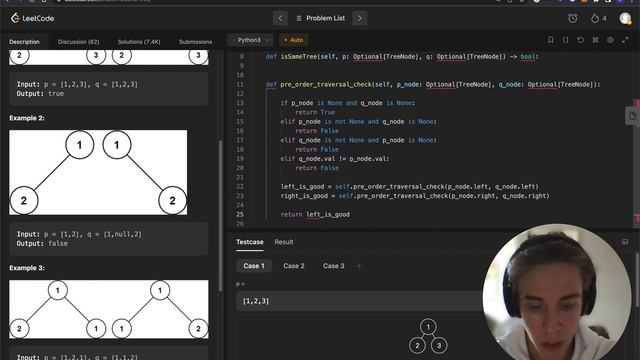Select Case 3 testcase

click(333, 266)
